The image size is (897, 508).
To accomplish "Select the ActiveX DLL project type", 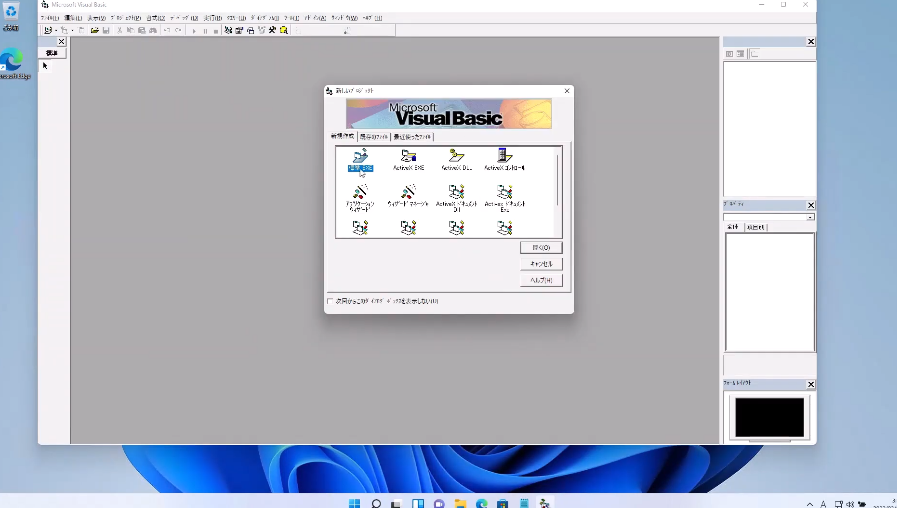I will [x=457, y=159].
